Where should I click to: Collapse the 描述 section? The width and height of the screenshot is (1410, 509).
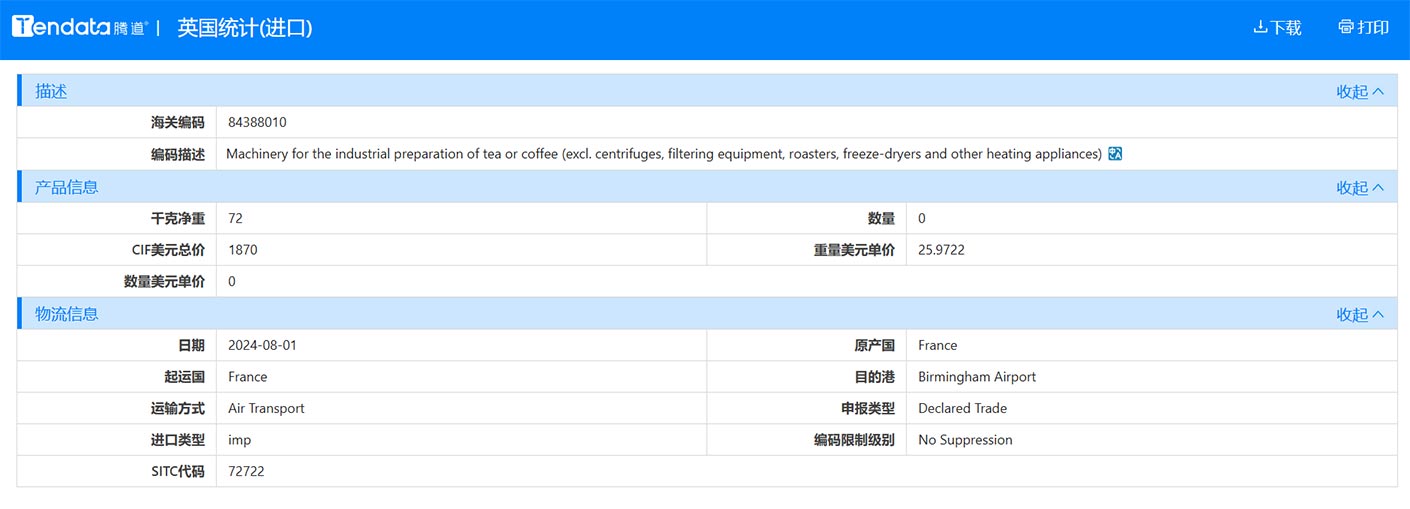click(1360, 91)
